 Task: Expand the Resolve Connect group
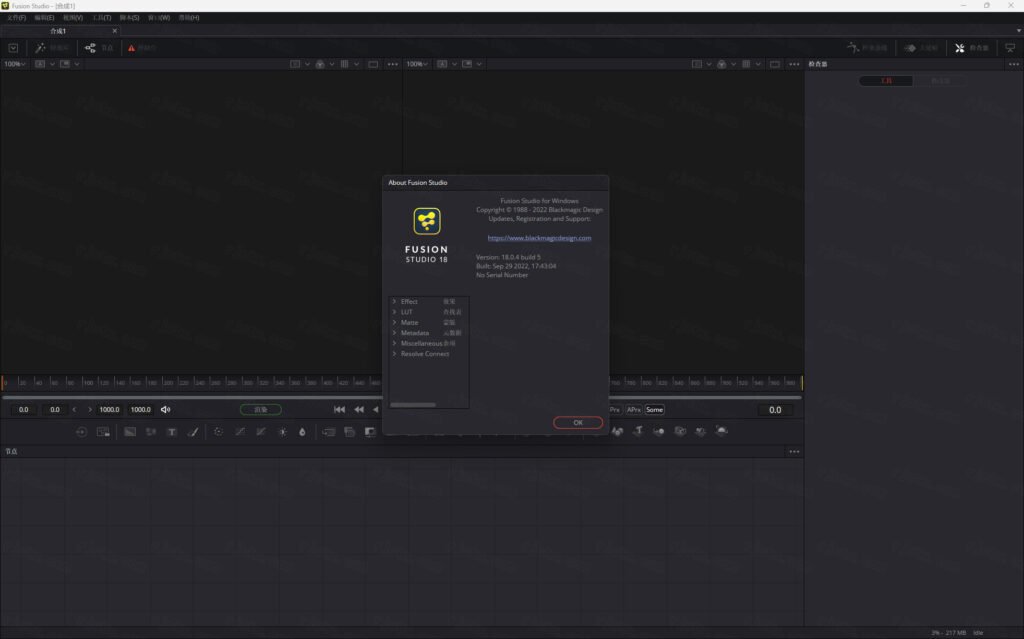394,353
